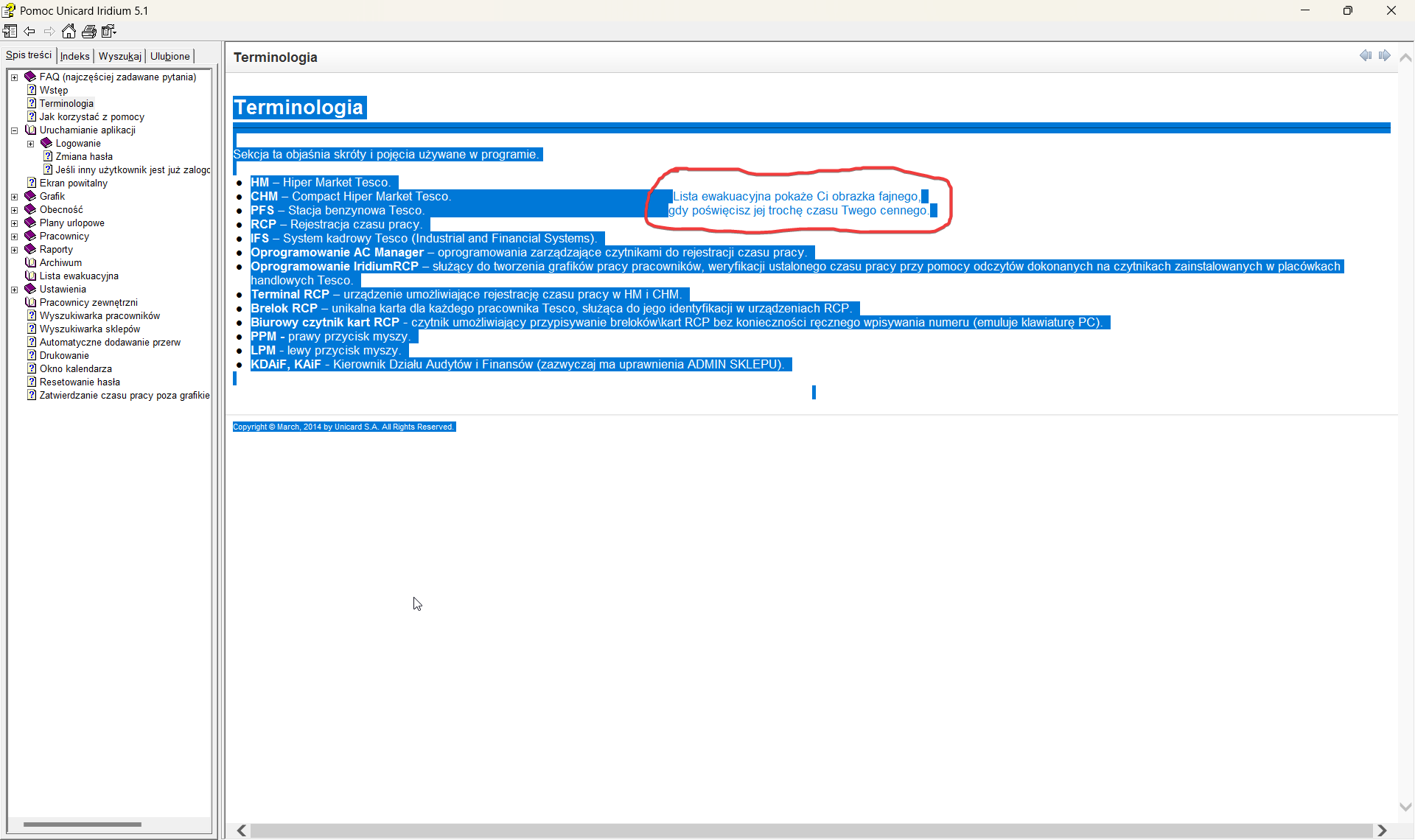The height and width of the screenshot is (840, 1415).
Task: Click the Home toolbar icon
Action: (x=69, y=31)
